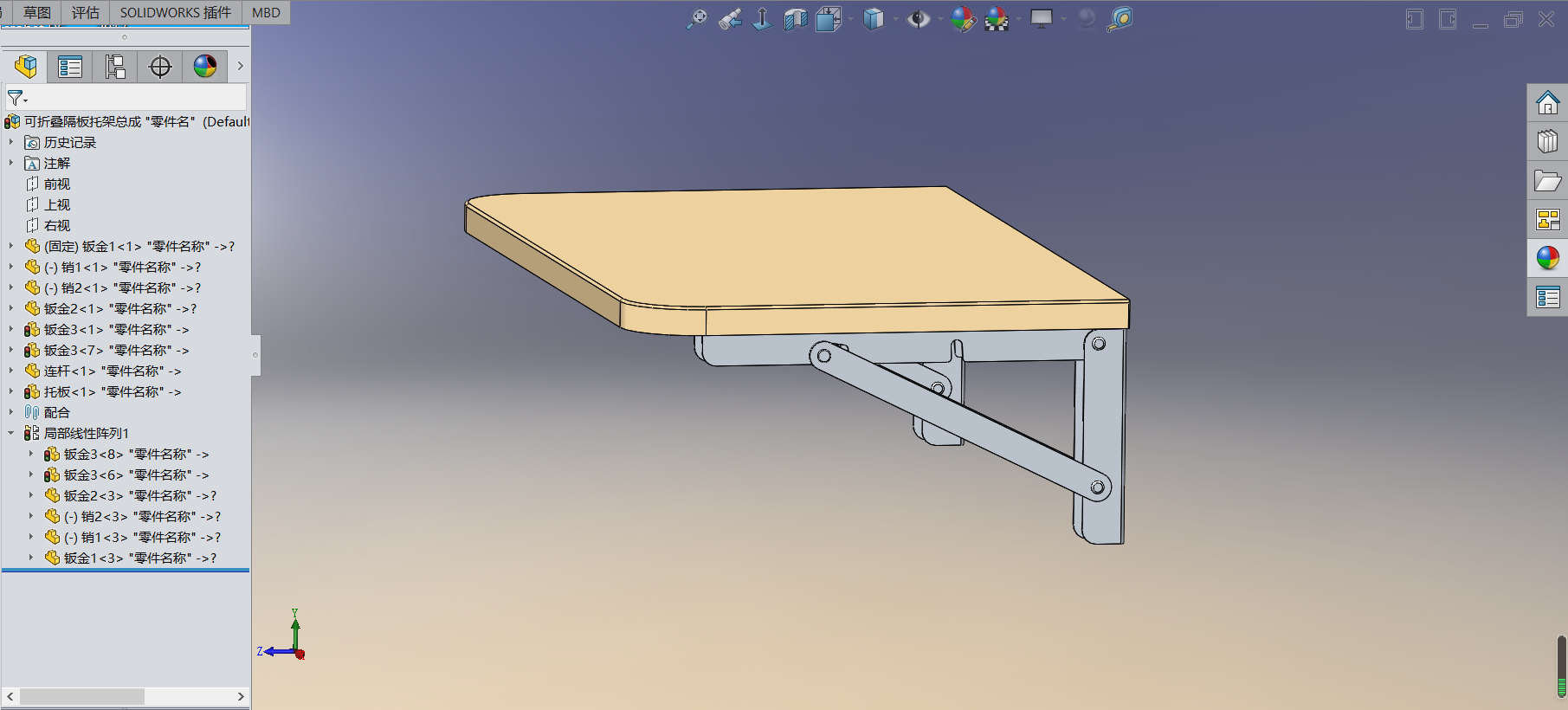Open the Appearances color sphere pane

pos(1547,258)
